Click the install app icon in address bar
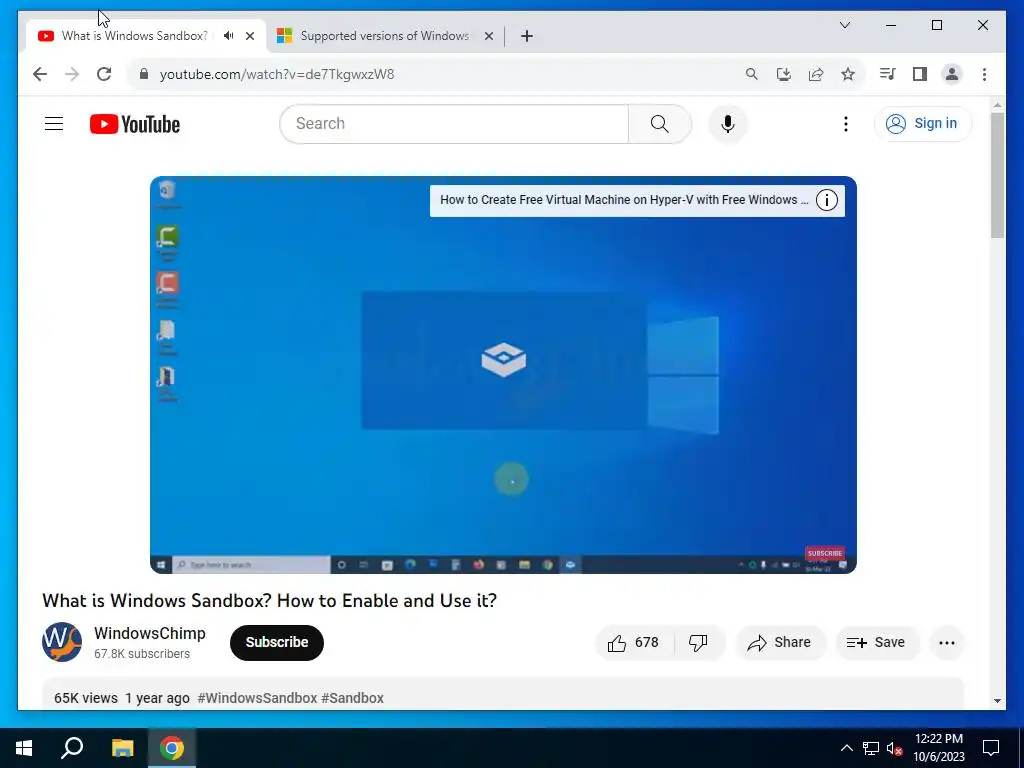 (784, 74)
